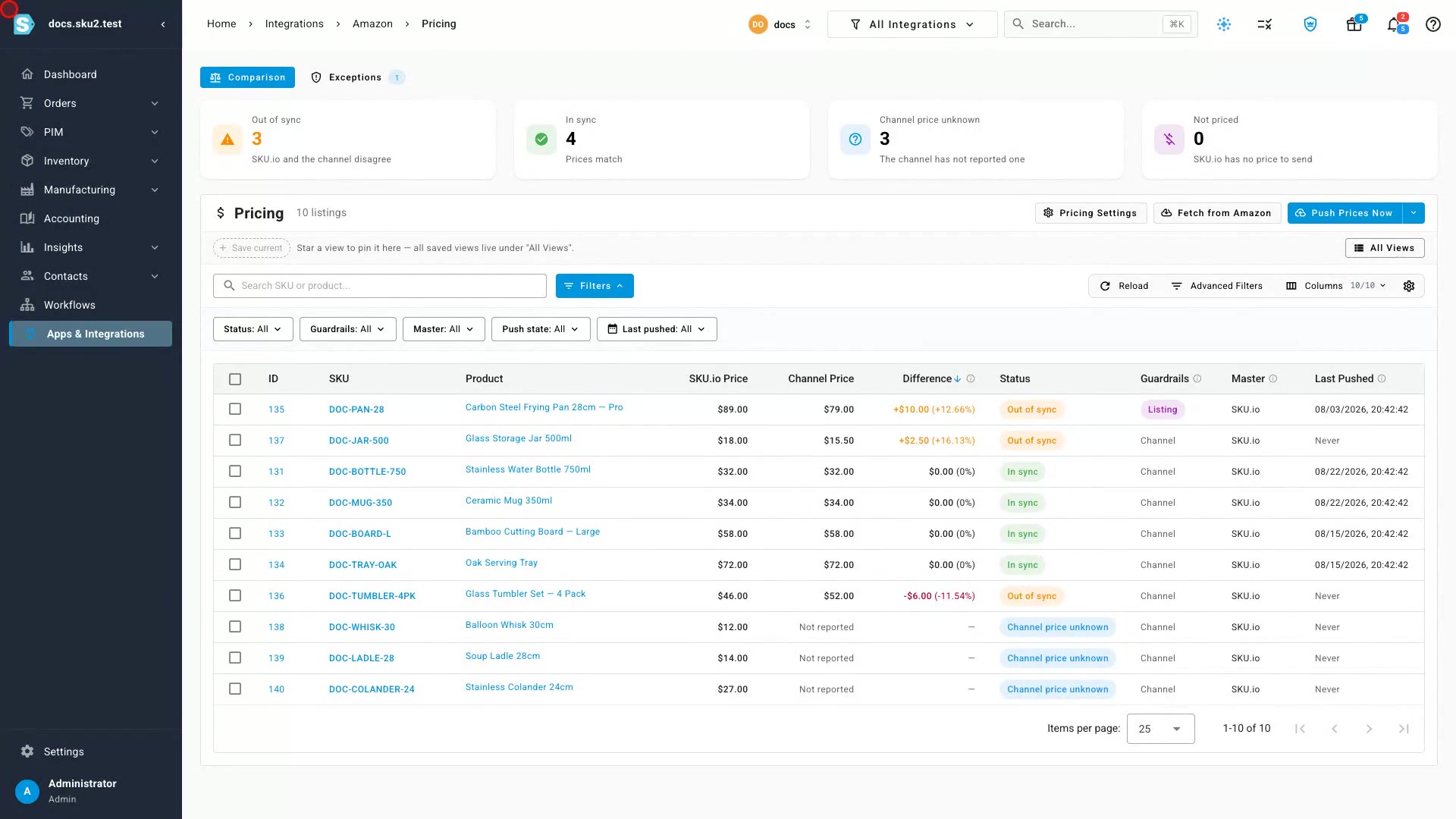Click the gift box icon in header
Image resolution: width=1456 pixels, height=819 pixels.
[1354, 24]
